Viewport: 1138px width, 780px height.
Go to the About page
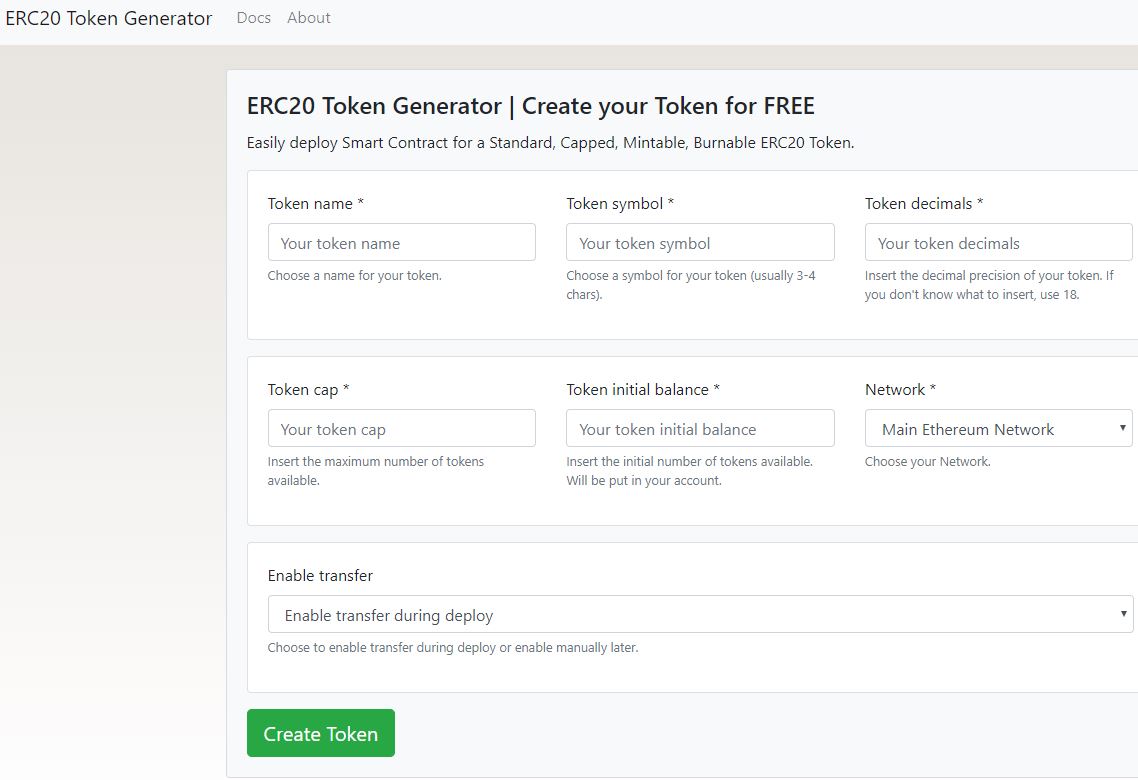click(308, 18)
